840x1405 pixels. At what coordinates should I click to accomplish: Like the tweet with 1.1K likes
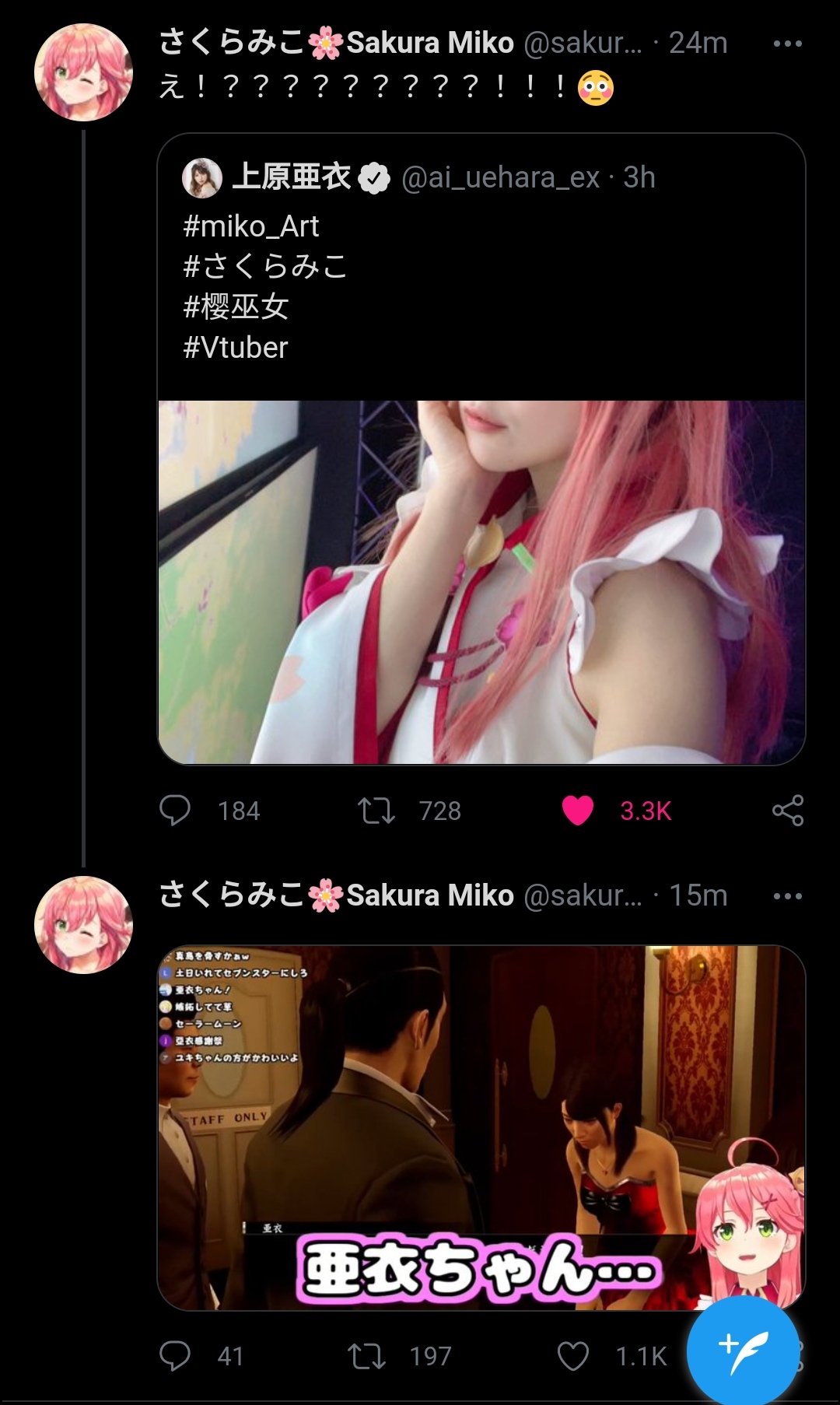pyautogui.click(x=573, y=1356)
